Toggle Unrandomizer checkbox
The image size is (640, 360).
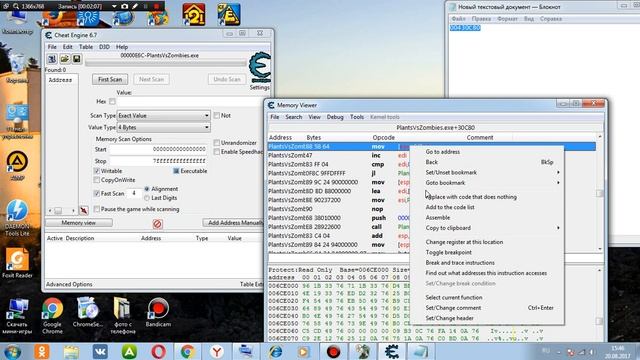coord(217,143)
